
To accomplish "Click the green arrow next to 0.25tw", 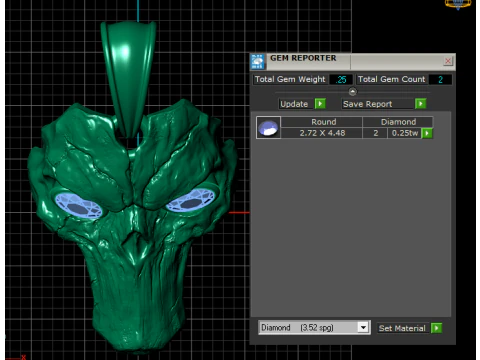I will tap(427, 133).
